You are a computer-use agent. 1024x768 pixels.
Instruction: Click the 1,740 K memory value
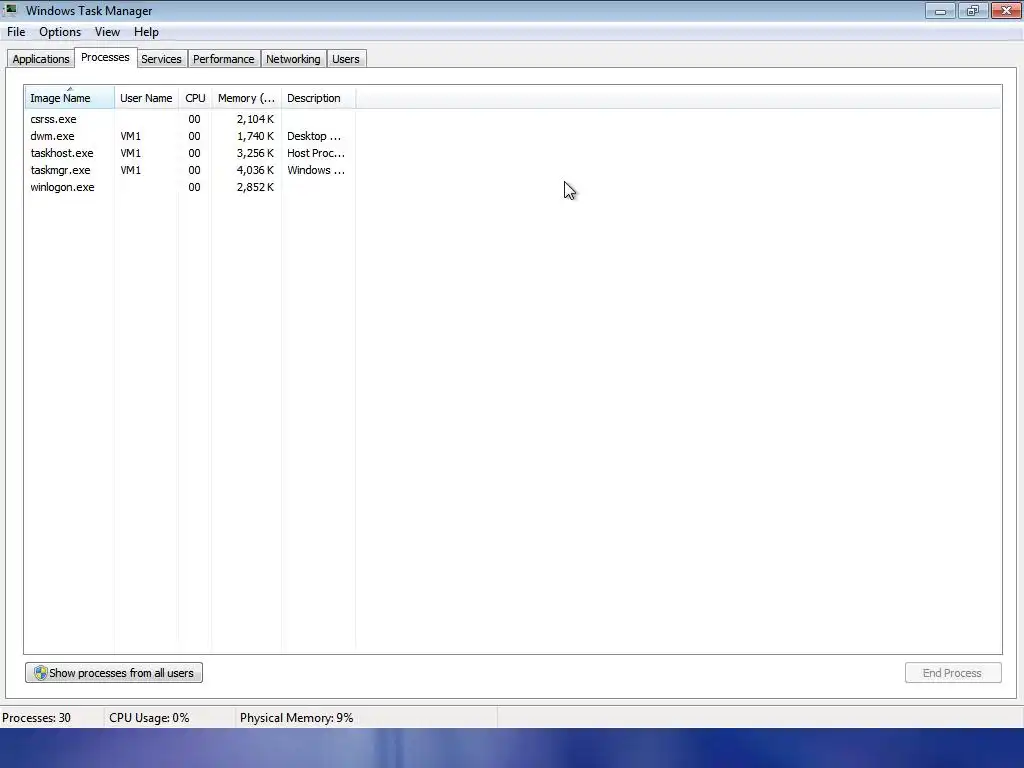(x=255, y=136)
